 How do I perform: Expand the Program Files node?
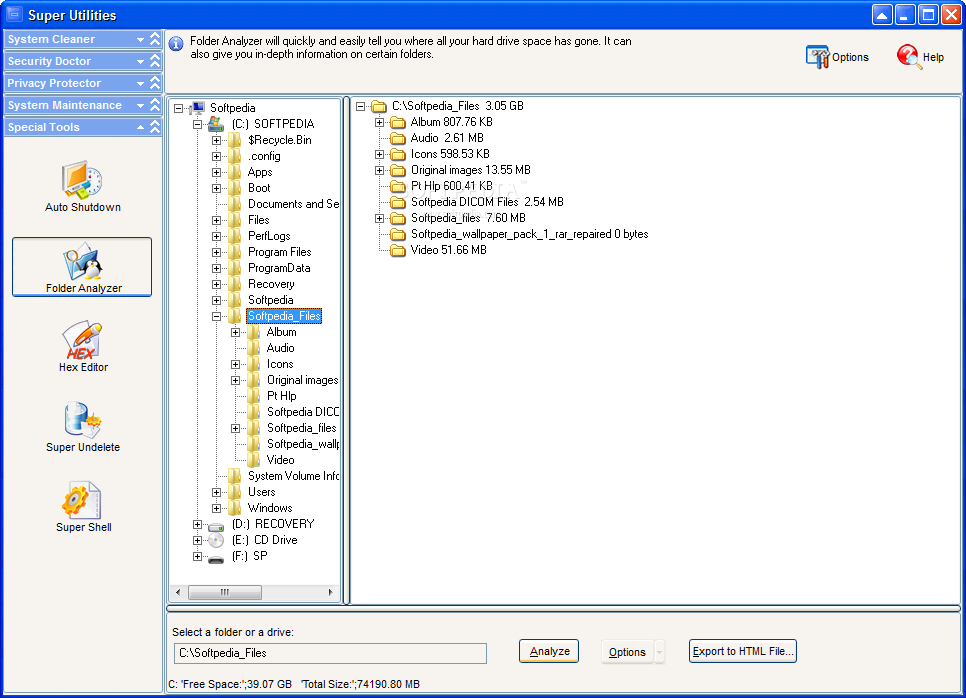[216, 253]
